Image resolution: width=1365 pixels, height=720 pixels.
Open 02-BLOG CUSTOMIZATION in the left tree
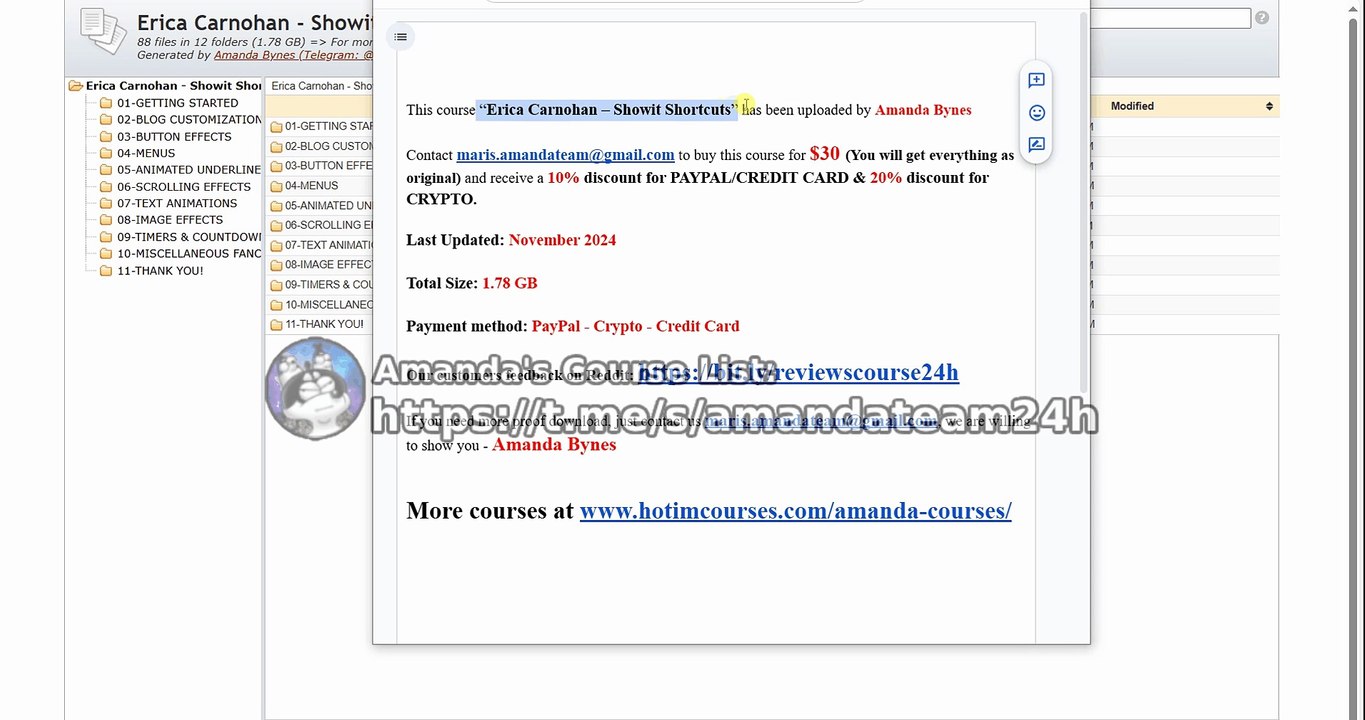pos(189,120)
